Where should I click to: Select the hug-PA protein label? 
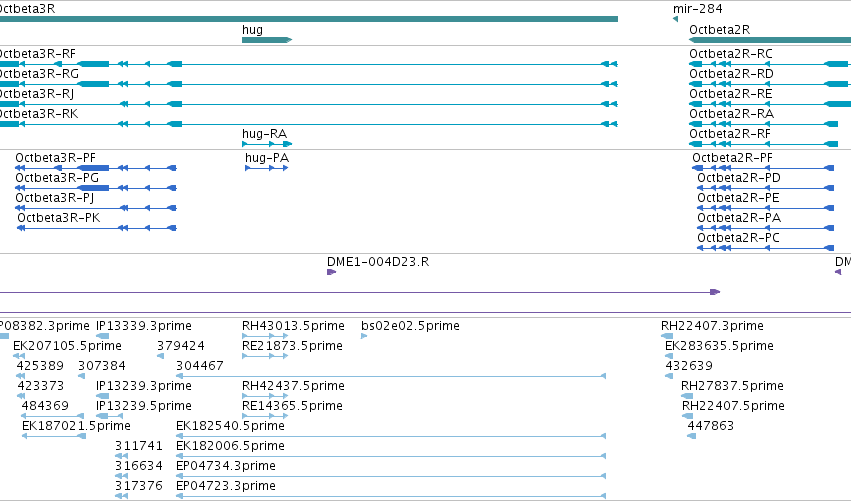(266, 158)
